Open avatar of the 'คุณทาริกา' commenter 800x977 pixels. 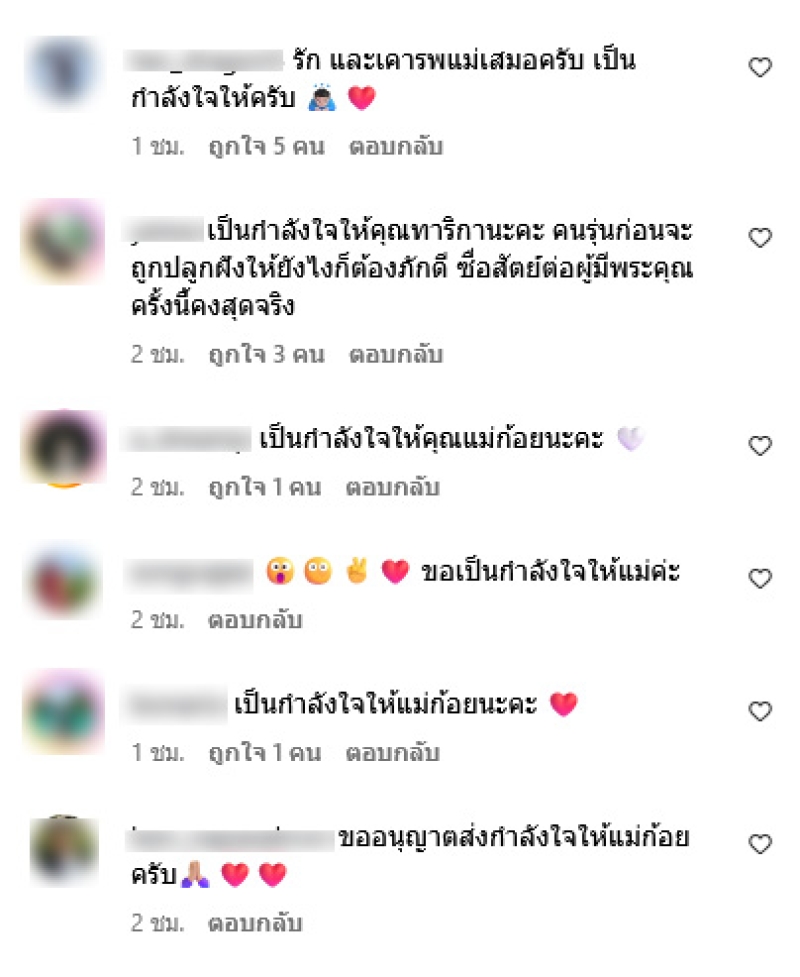coord(64,242)
